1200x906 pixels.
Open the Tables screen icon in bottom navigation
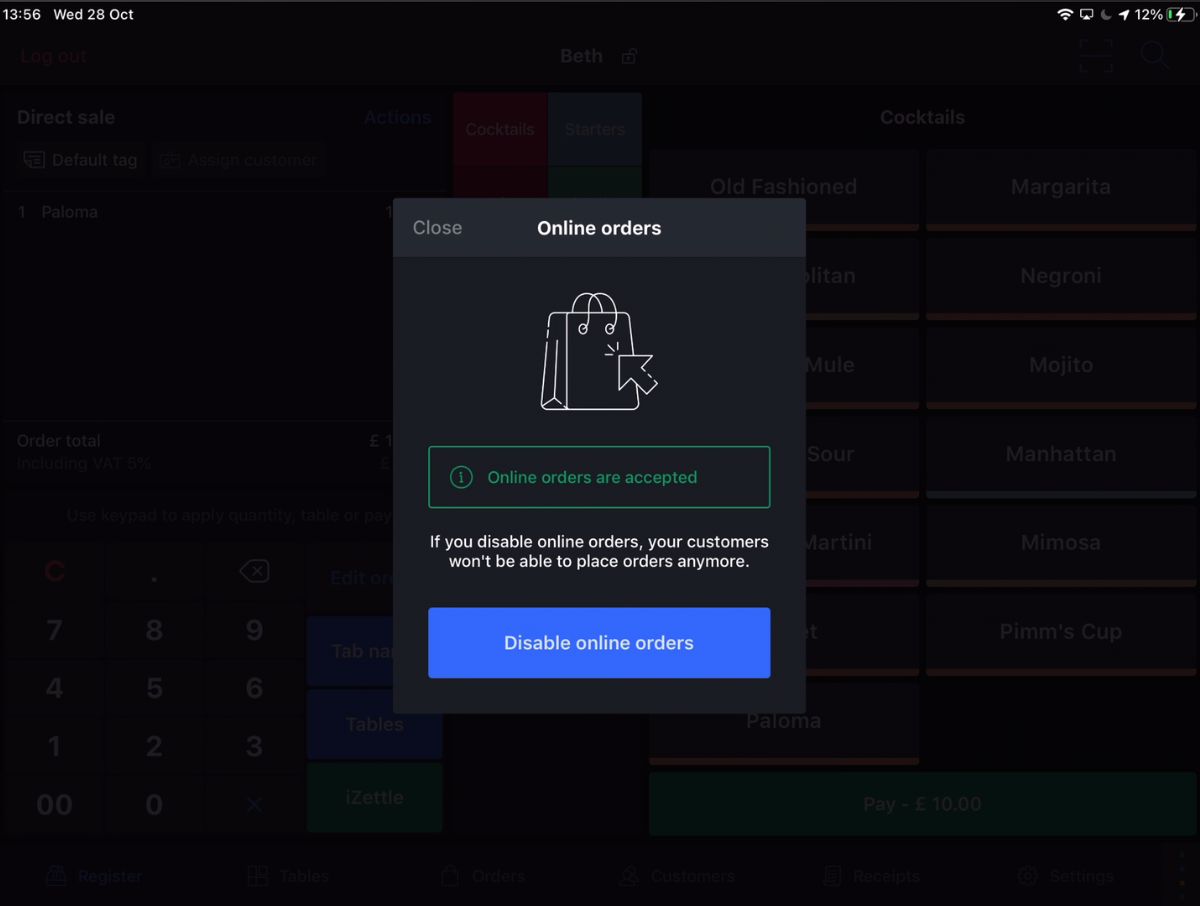[x=287, y=875]
